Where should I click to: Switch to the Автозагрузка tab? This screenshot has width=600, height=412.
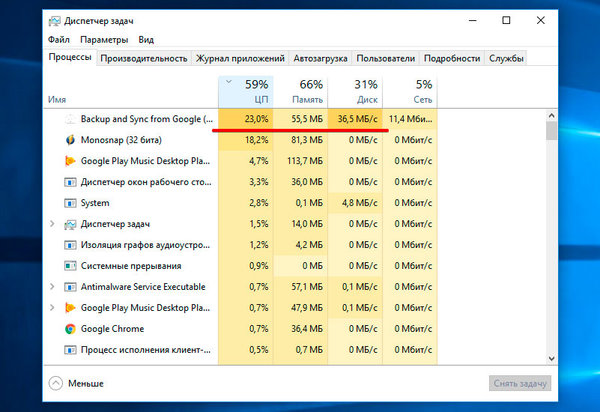(x=320, y=59)
